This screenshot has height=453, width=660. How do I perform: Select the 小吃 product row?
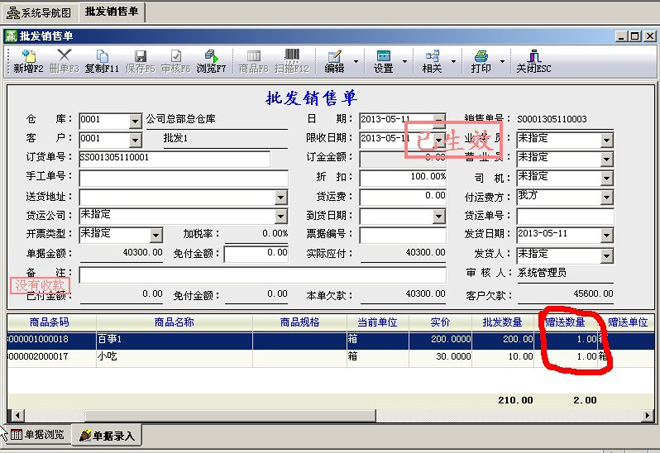point(173,356)
